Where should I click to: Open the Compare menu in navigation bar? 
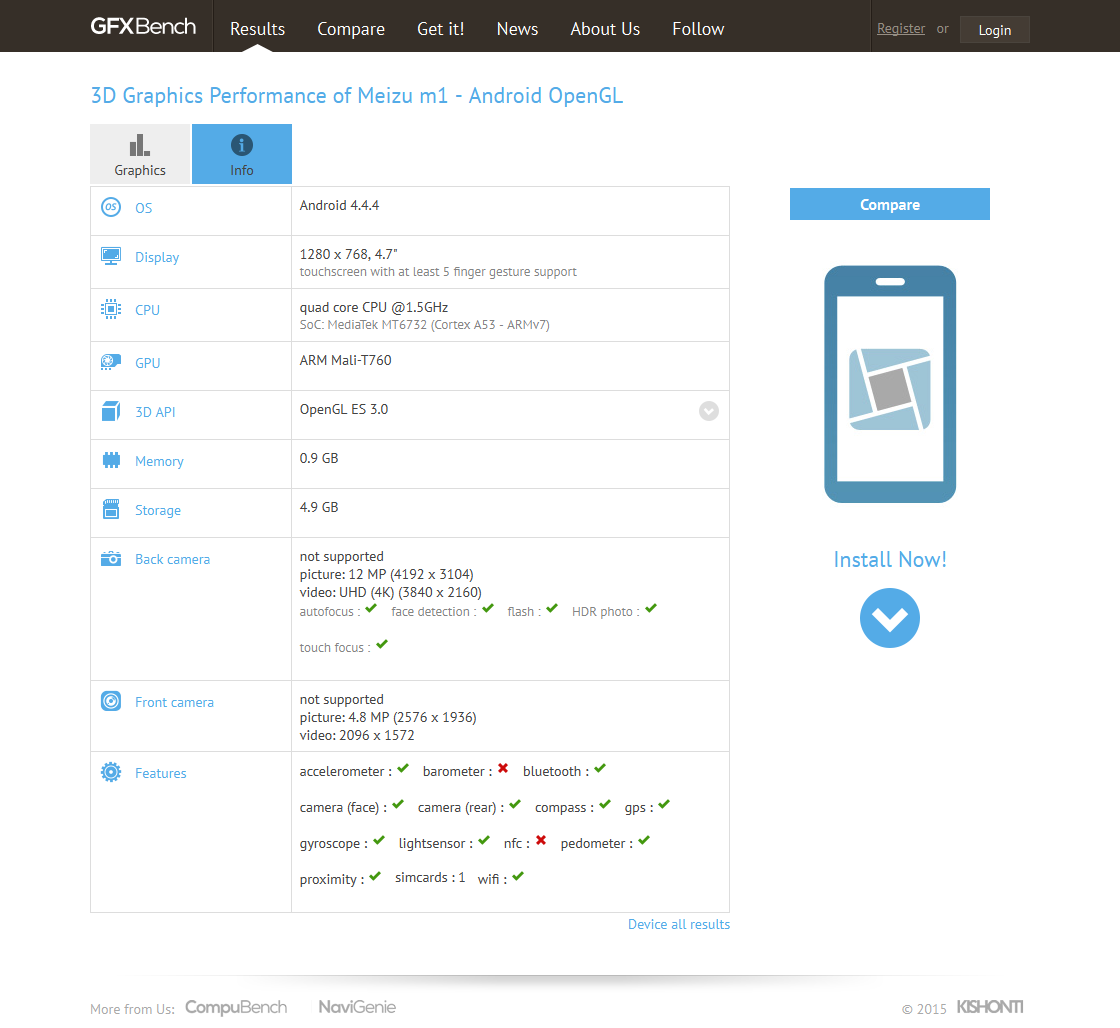[x=351, y=29]
